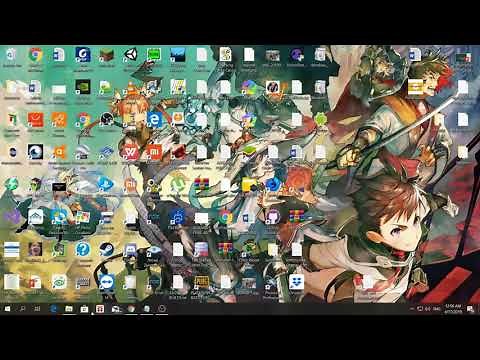The height and width of the screenshot is (360, 480).
Task: Open the Minecraft desktop shortcut
Action: [107, 55]
